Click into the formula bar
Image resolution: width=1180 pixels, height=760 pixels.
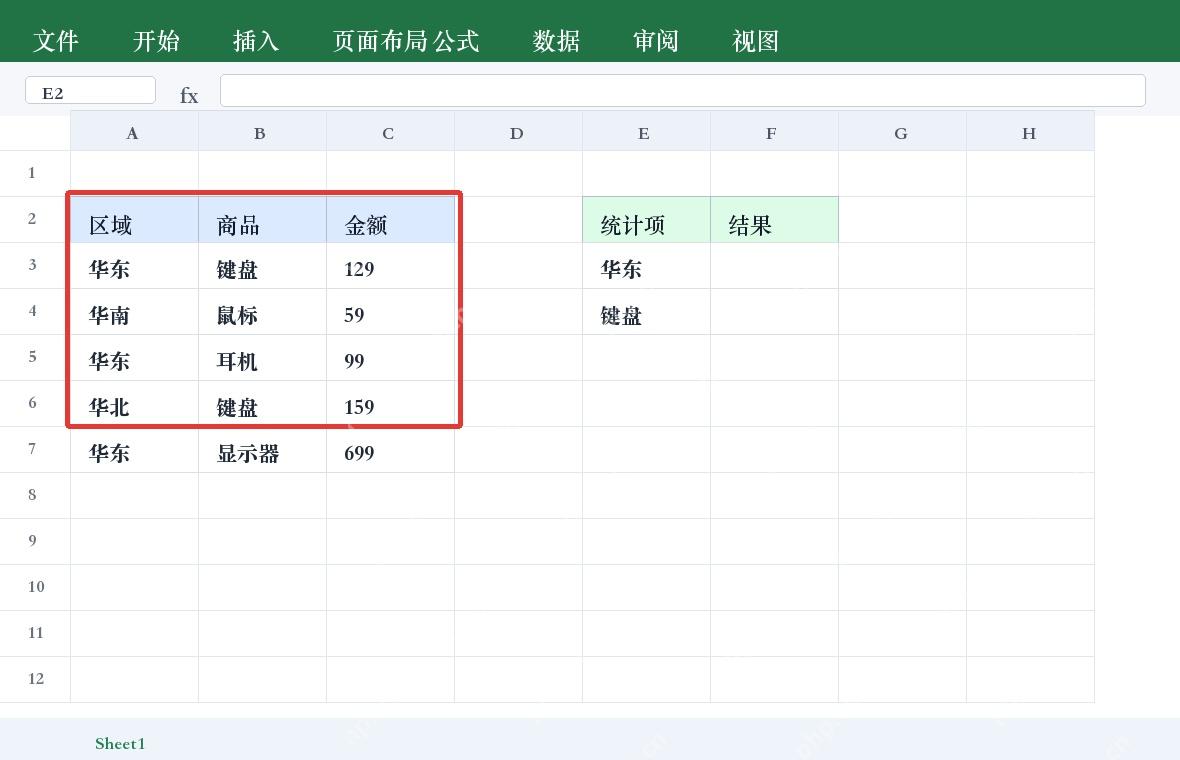(683, 90)
